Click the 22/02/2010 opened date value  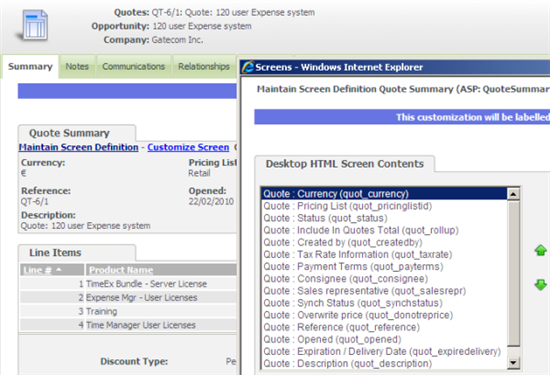click(211, 201)
